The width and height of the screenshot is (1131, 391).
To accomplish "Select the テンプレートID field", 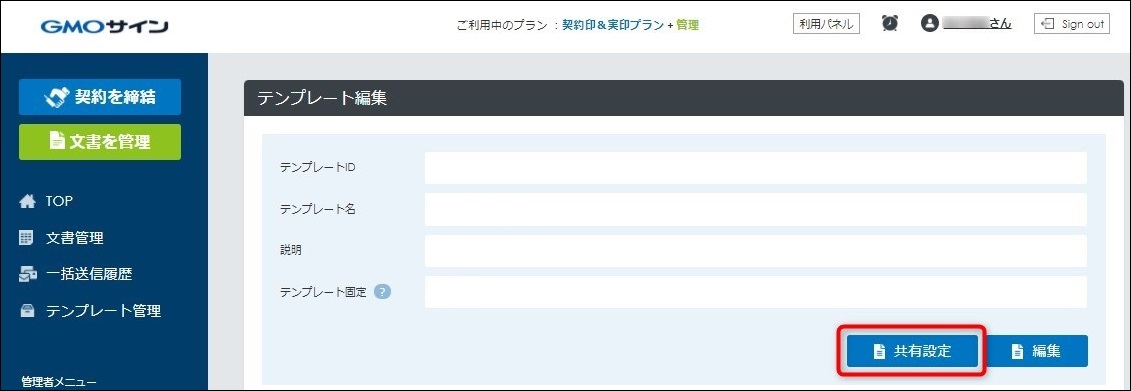I will click(x=756, y=168).
